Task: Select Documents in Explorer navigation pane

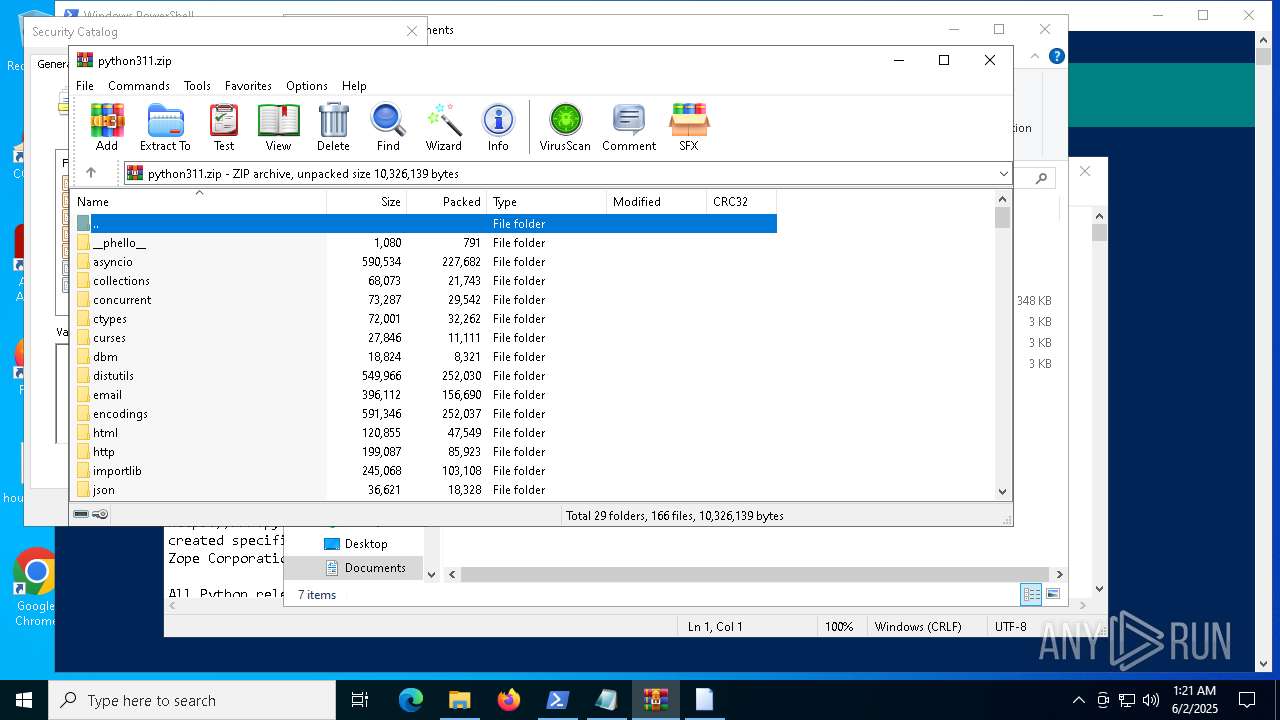Action: pos(375,568)
